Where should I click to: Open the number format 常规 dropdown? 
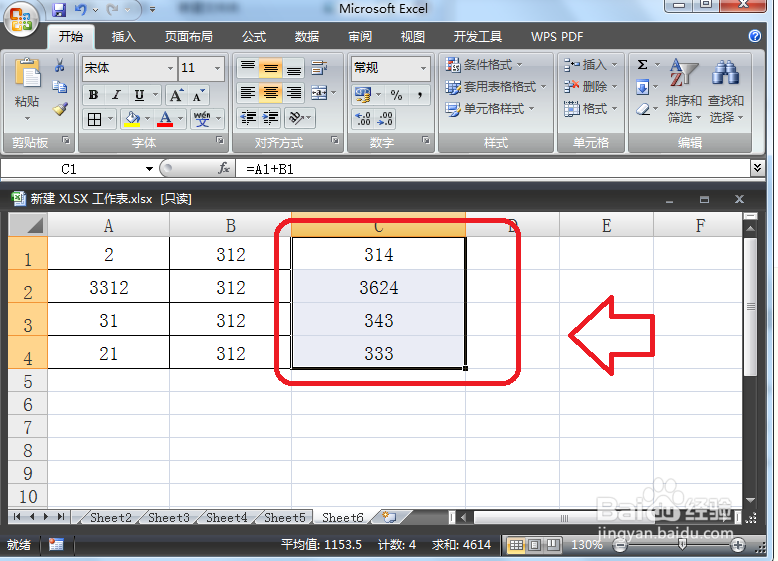click(423, 68)
